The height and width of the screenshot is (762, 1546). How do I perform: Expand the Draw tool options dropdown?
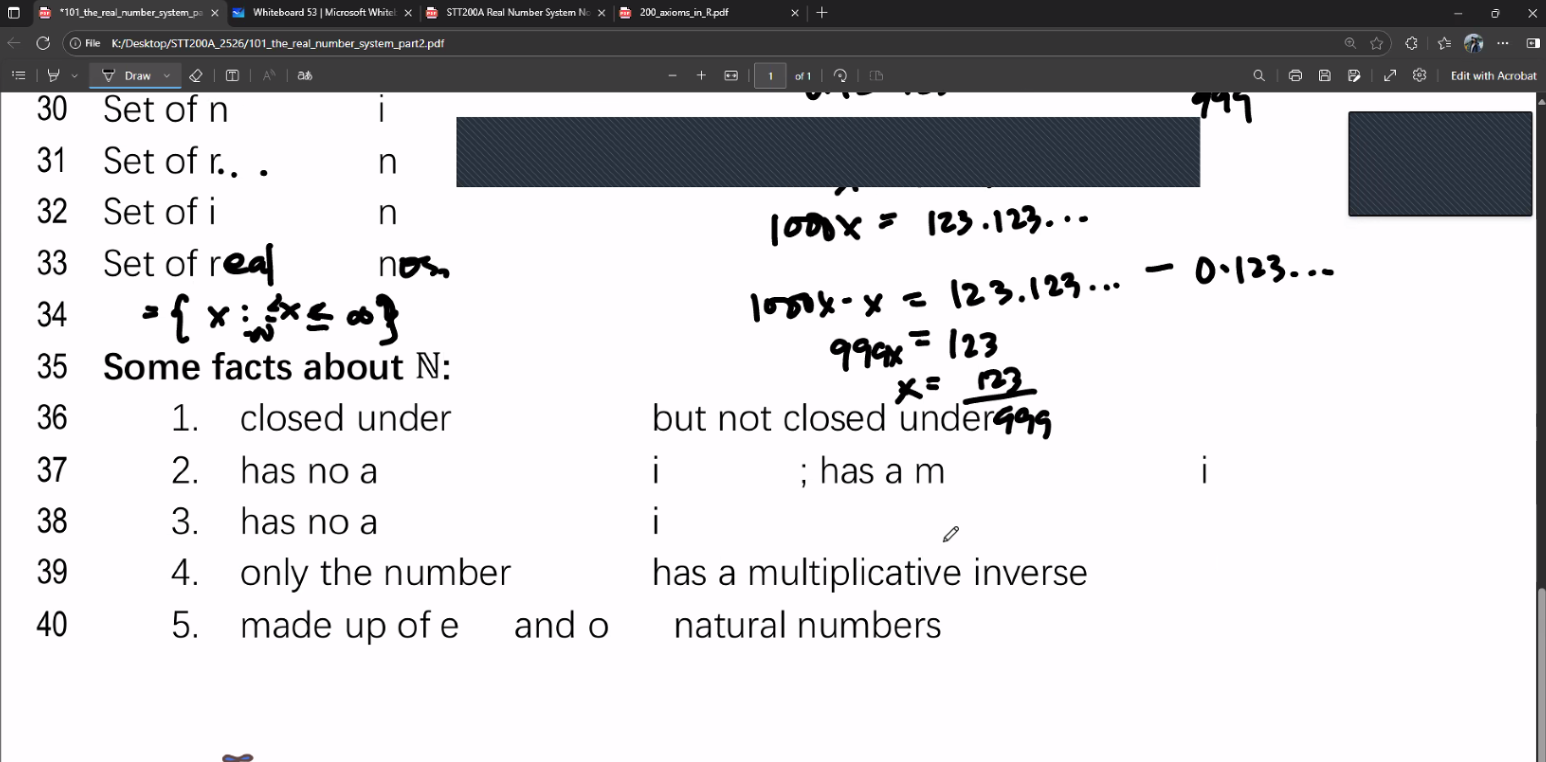[167, 76]
